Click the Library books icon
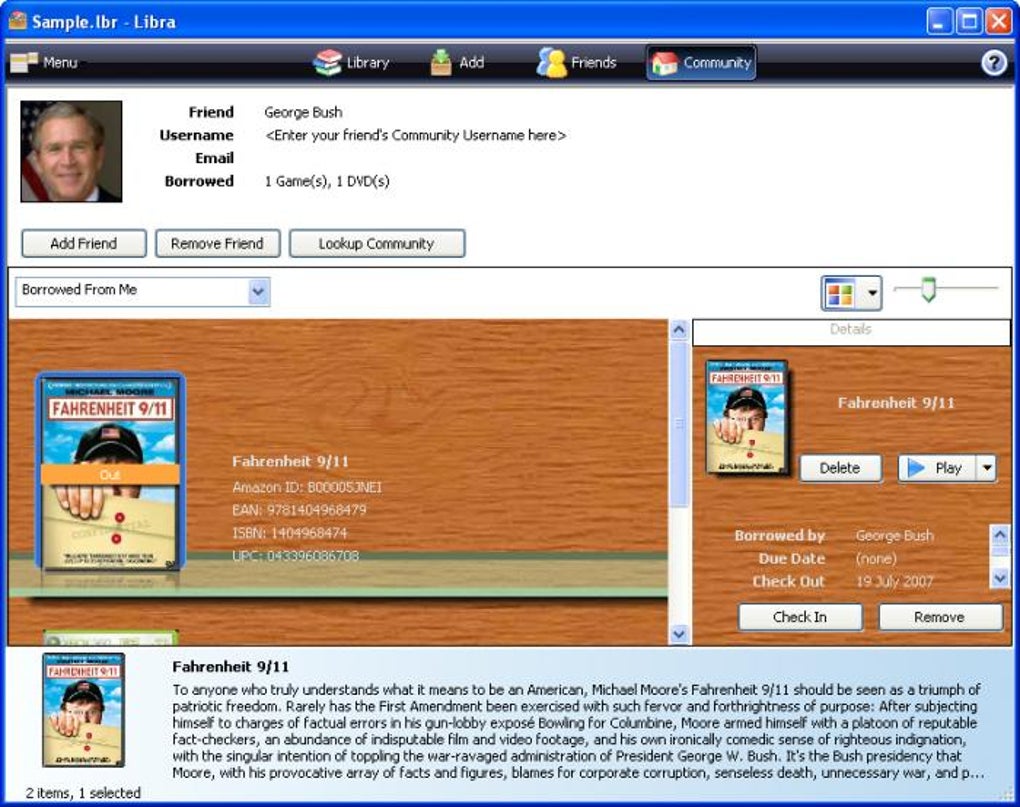This screenshot has width=1020, height=807. pyautogui.click(x=327, y=62)
